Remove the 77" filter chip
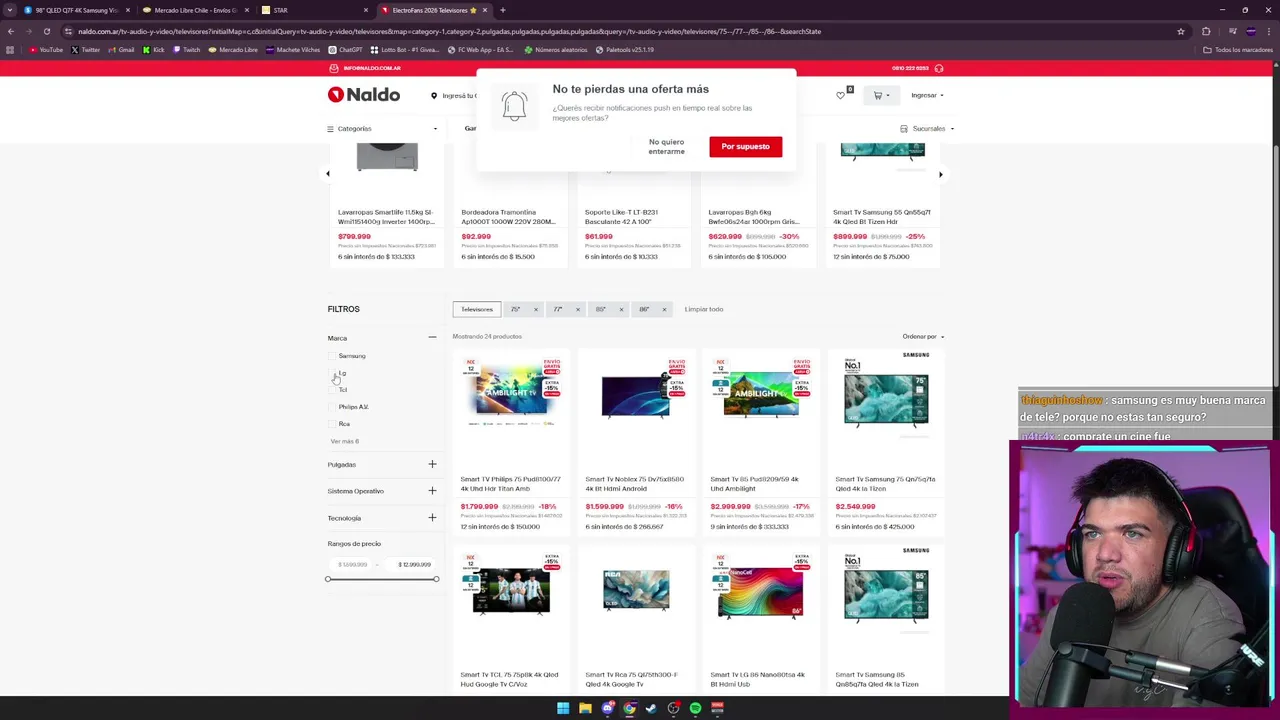The image size is (1280, 720). (x=577, y=309)
